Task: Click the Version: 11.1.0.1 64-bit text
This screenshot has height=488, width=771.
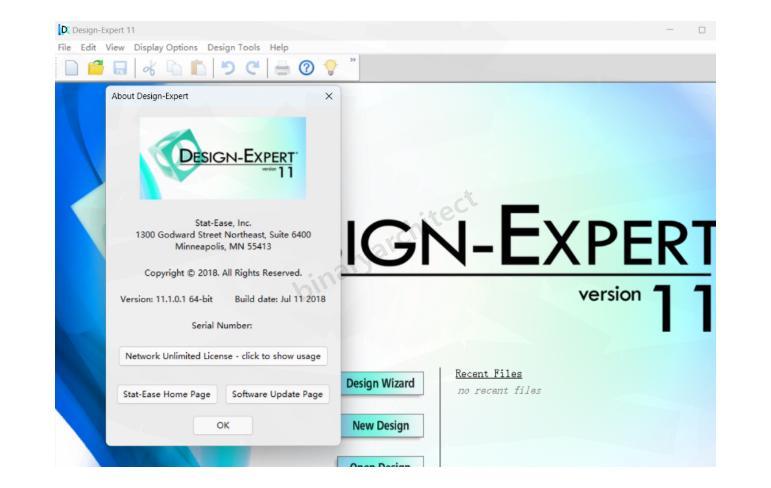Action: click(x=166, y=299)
